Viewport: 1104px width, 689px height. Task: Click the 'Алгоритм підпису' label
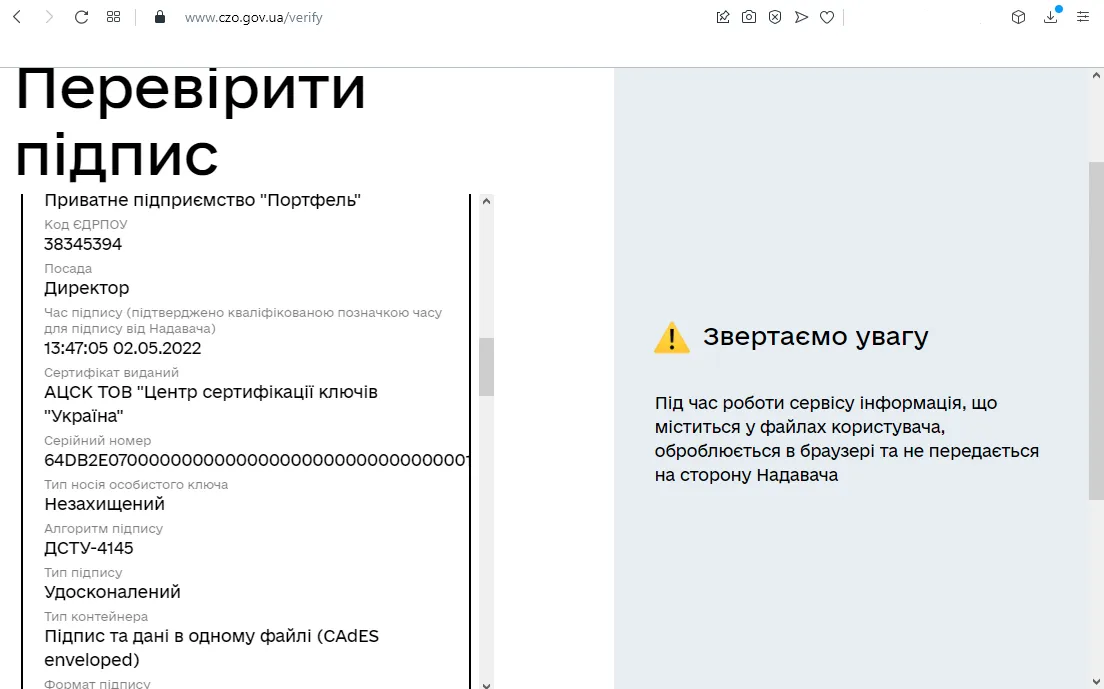(104, 529)
